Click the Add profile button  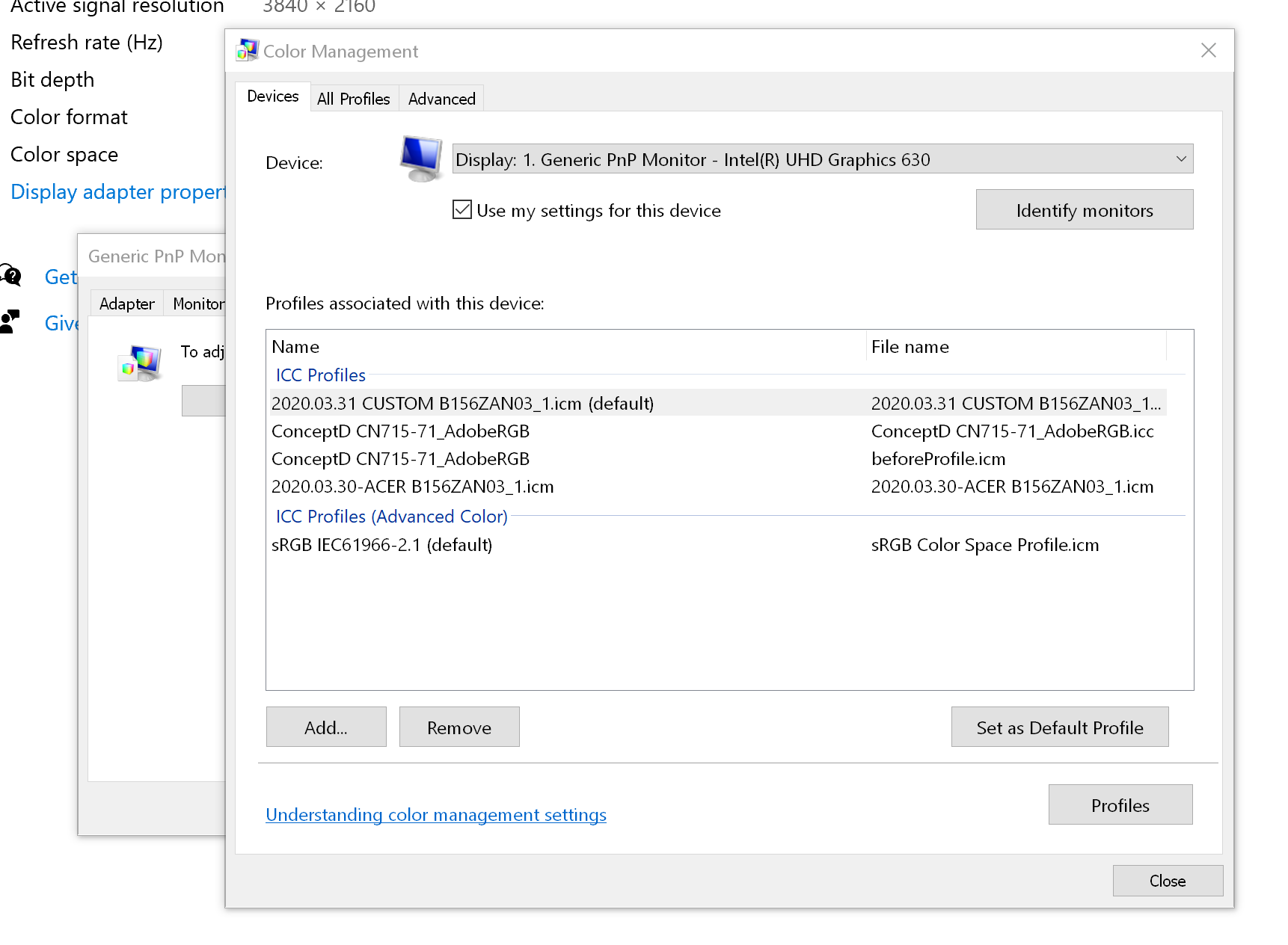pos(325,727)
